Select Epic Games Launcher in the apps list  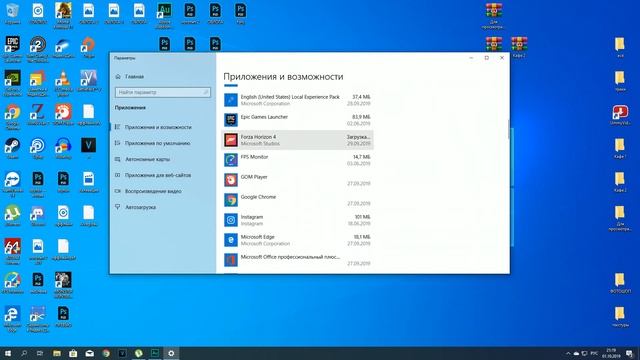pyautogui.click(x=297, y=120)
